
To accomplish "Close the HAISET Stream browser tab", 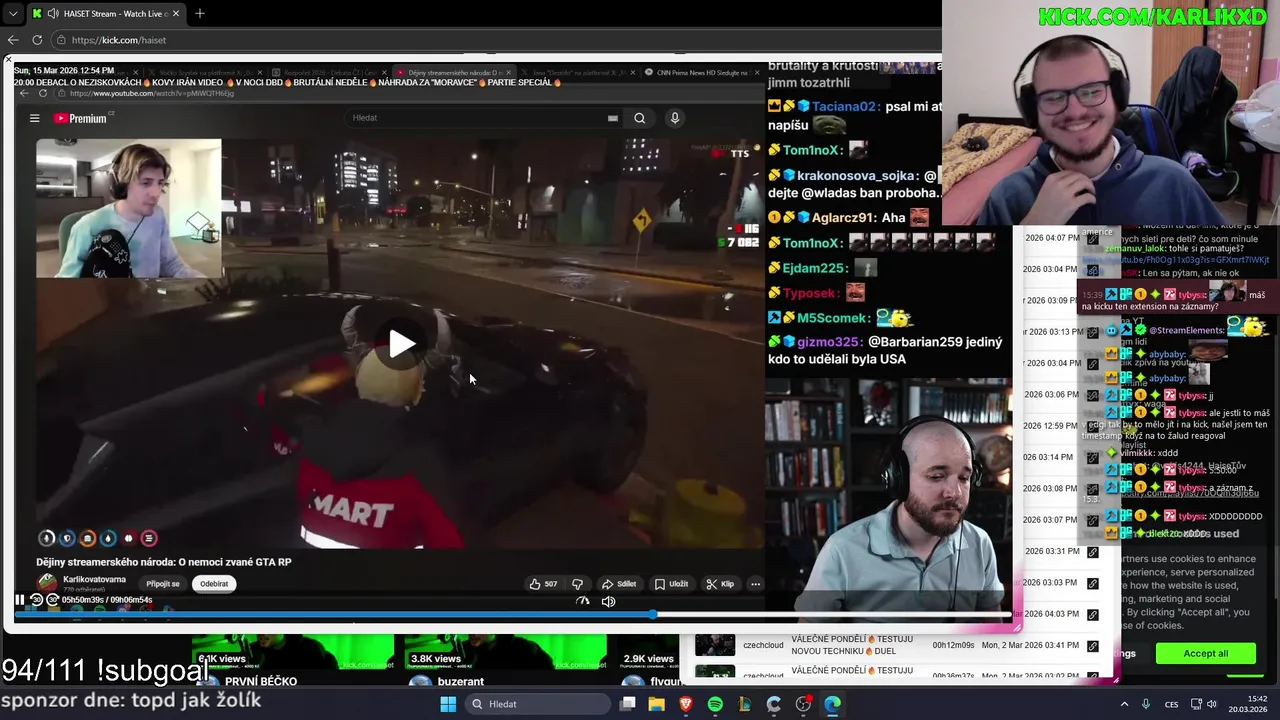I will [x=176, y=14].
